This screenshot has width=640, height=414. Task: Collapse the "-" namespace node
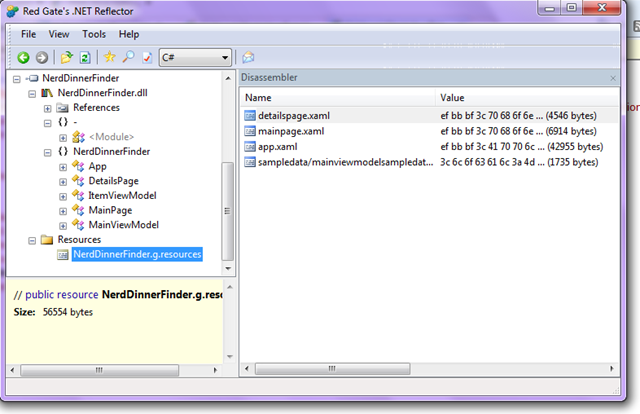click(47, 123)
